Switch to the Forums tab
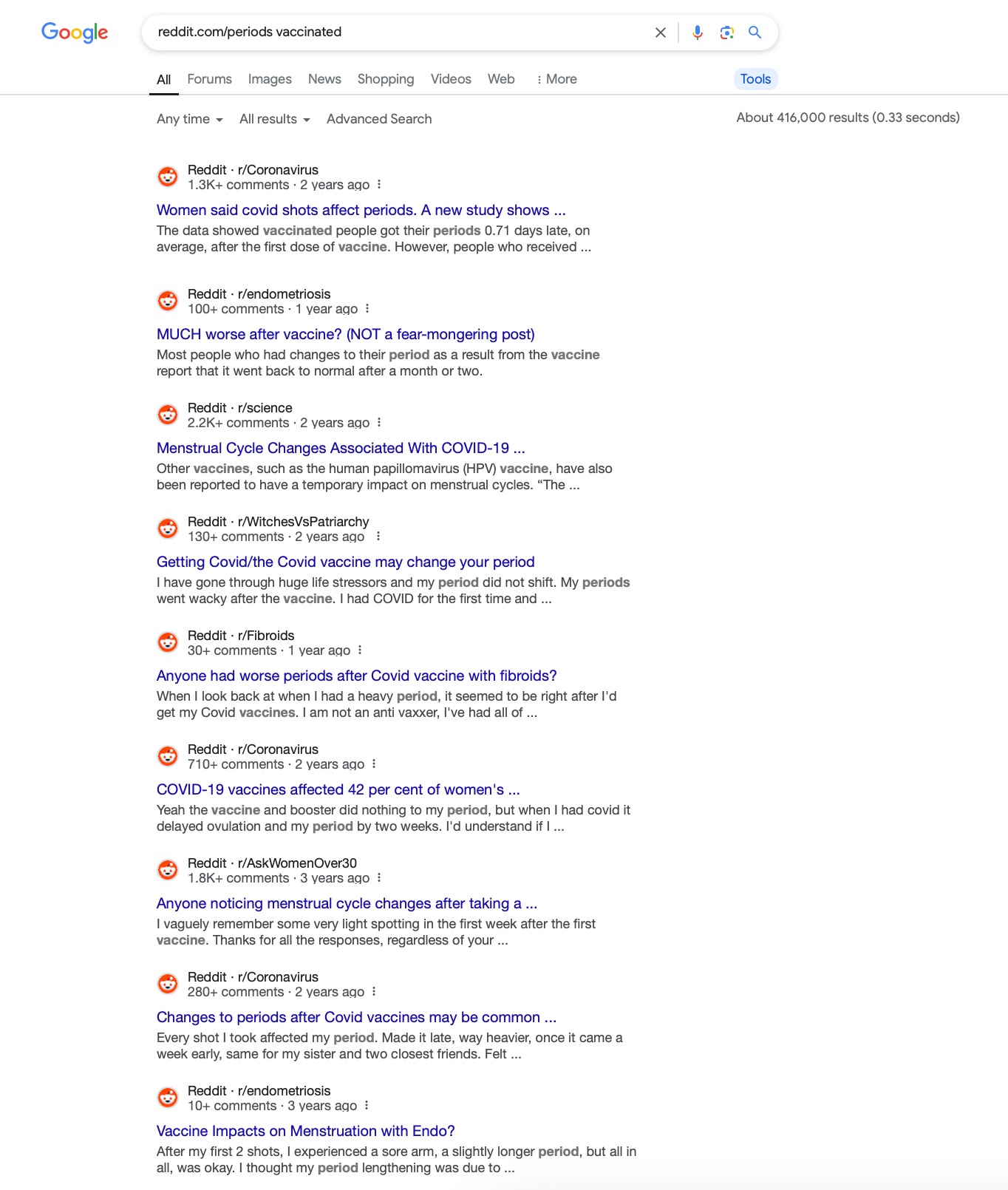 point(209,79)
